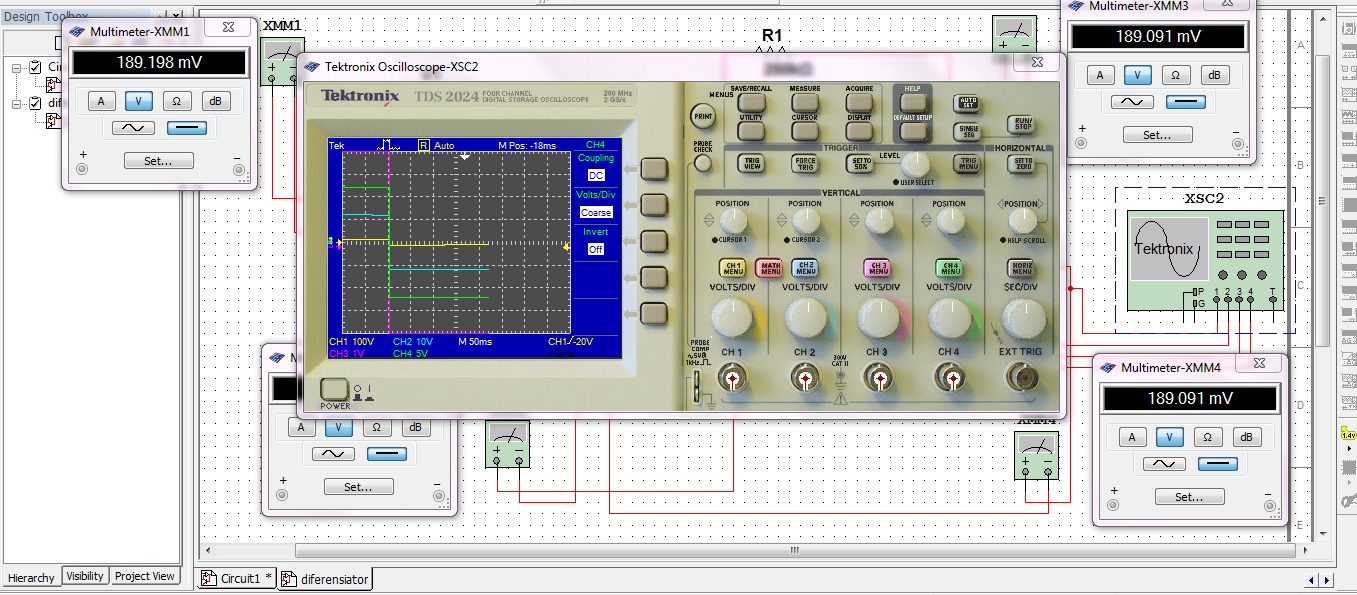Select voltmeter mode V on Multimeter-XMM1

coord(138,101)
